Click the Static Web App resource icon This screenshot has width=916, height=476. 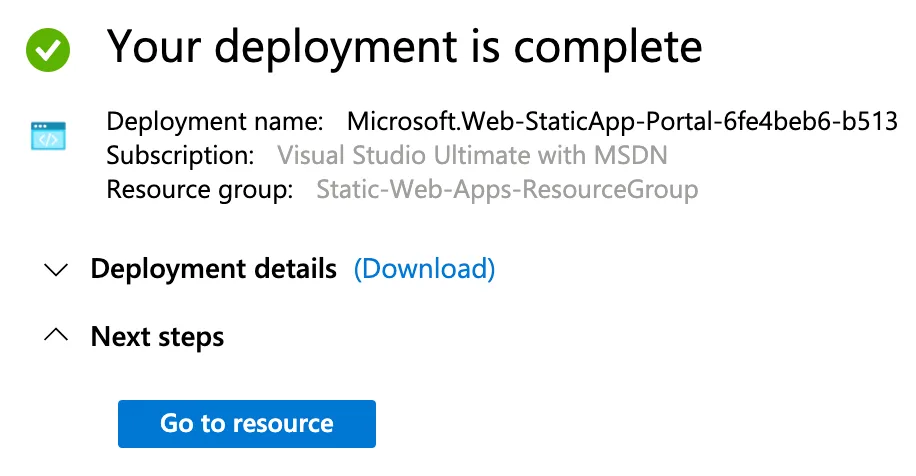point(48,135)
